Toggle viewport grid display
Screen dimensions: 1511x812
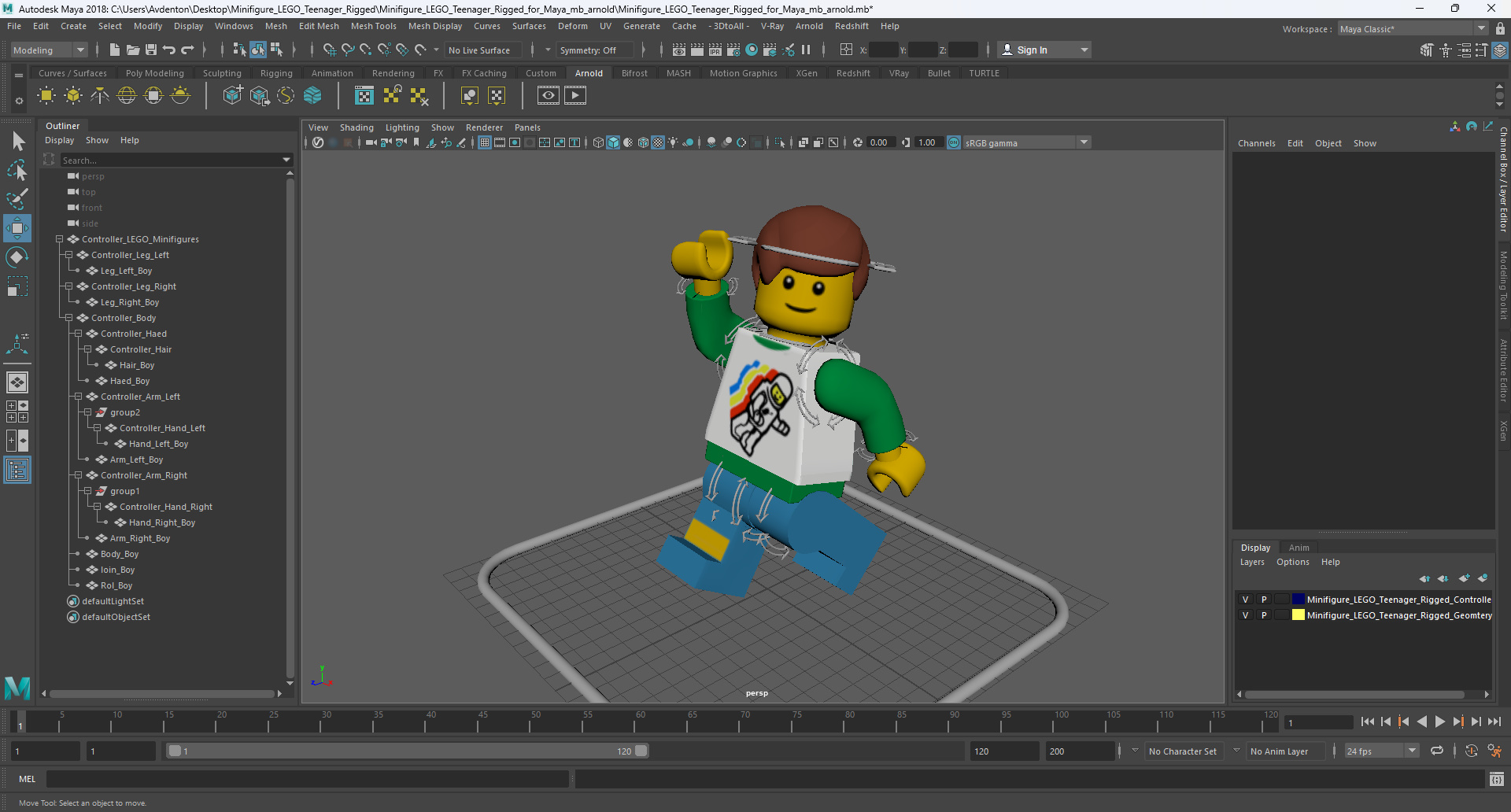click(485, 142)
